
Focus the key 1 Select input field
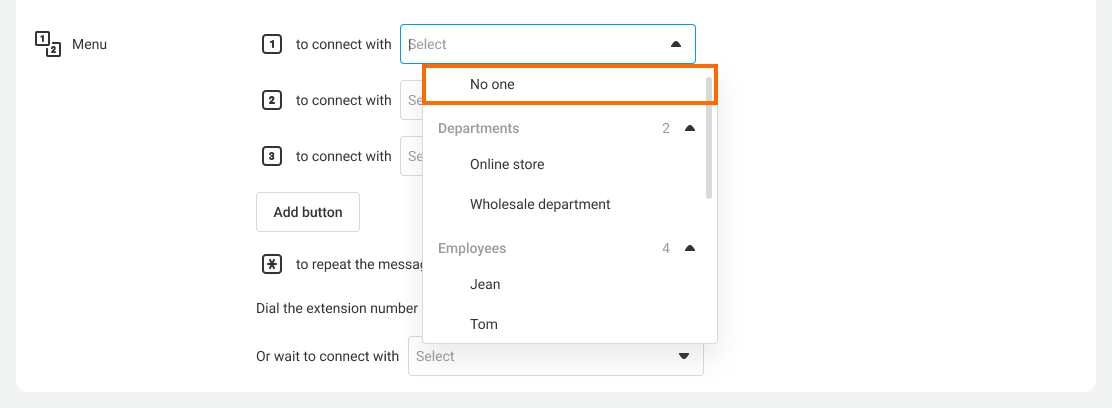[530, 44]
